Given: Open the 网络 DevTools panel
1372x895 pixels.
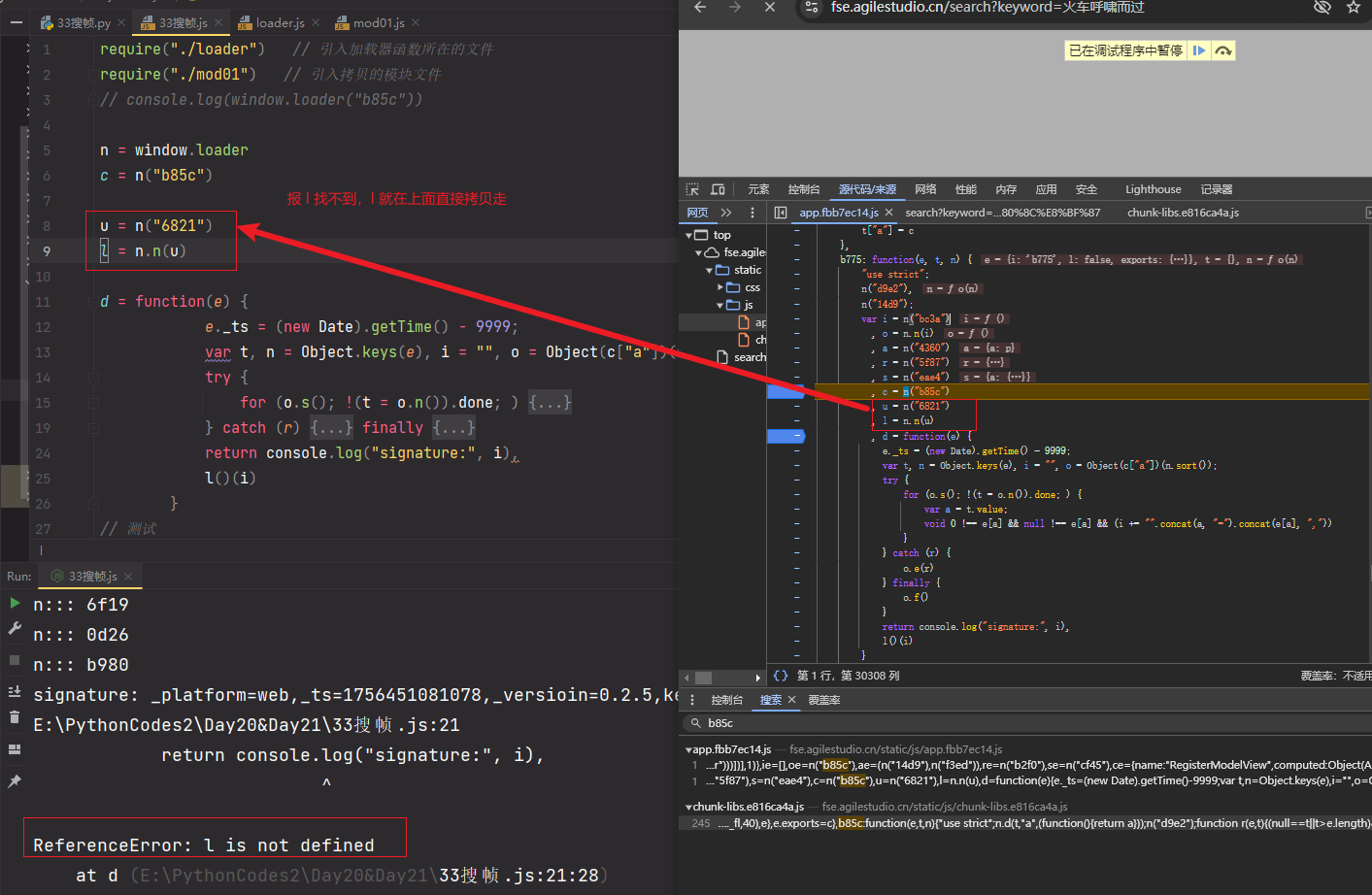Looking at the screenshot, I should [925, 189].
